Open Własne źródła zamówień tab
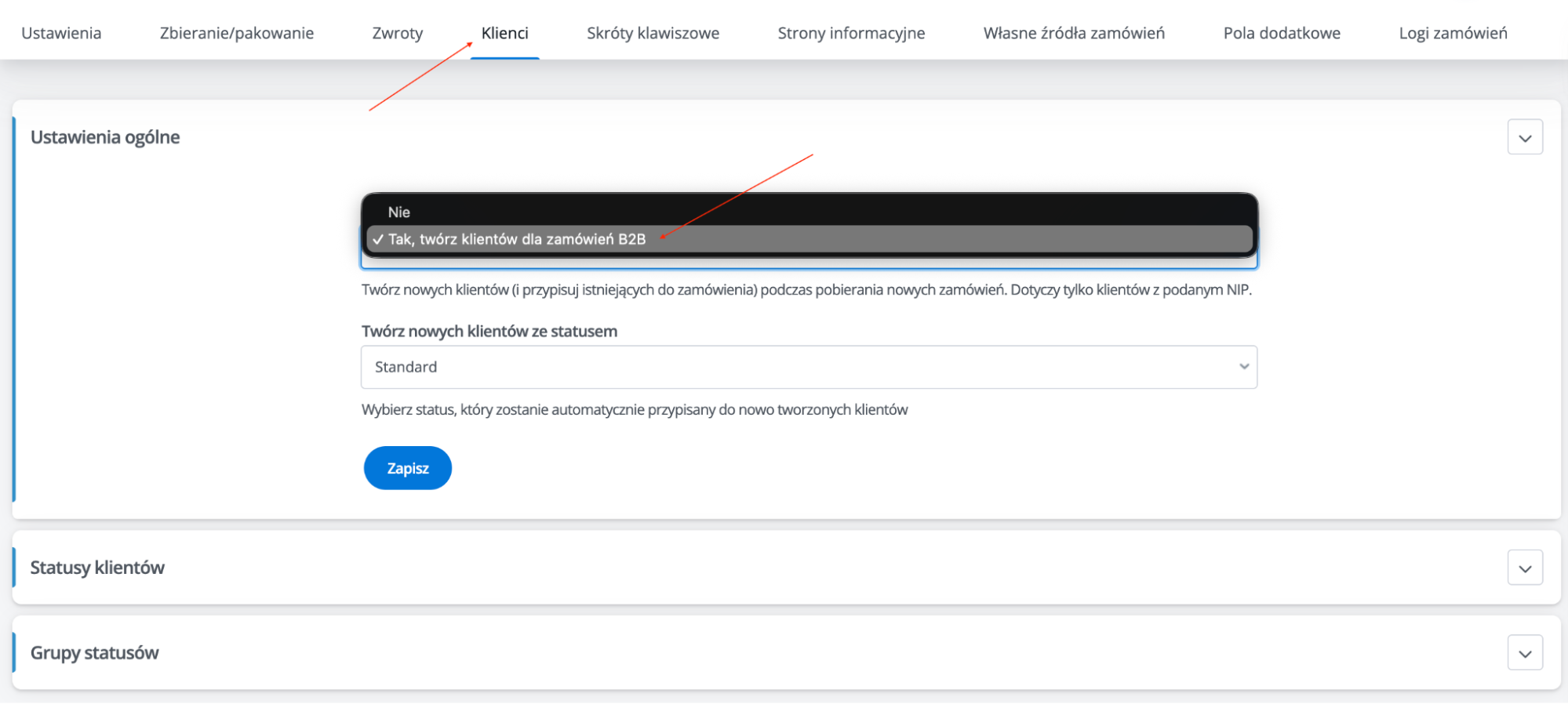Viewport: 1568px width, 704px height. (x=1074, y=33)
